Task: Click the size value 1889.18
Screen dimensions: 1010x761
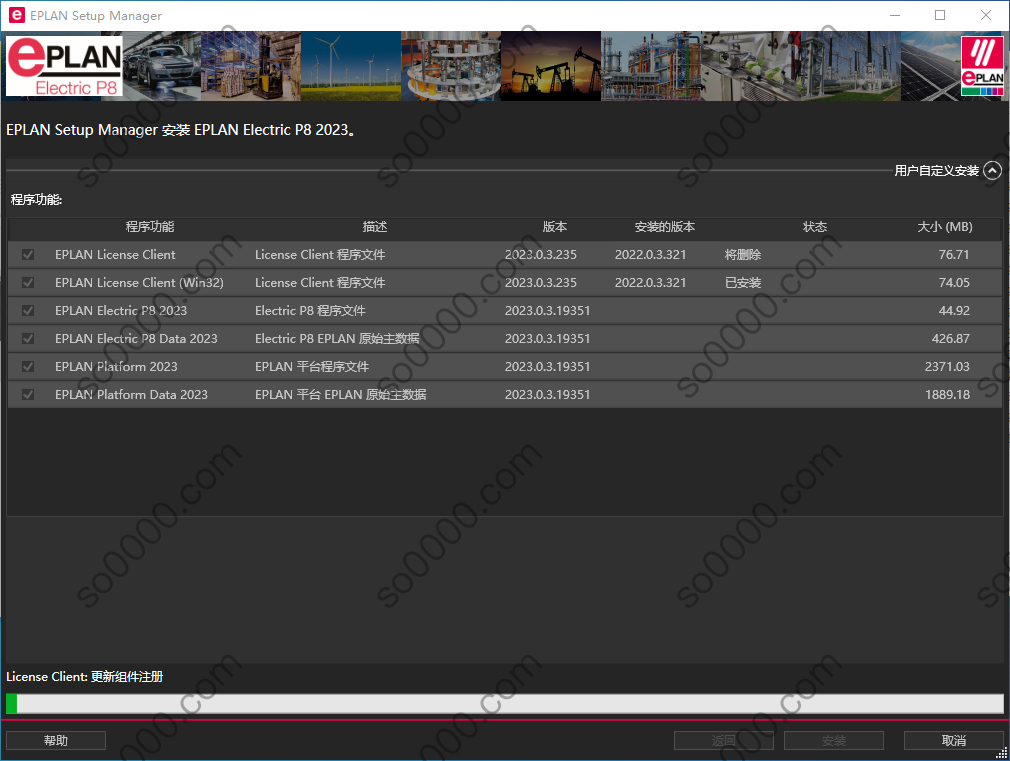Action: pos(947,394)
